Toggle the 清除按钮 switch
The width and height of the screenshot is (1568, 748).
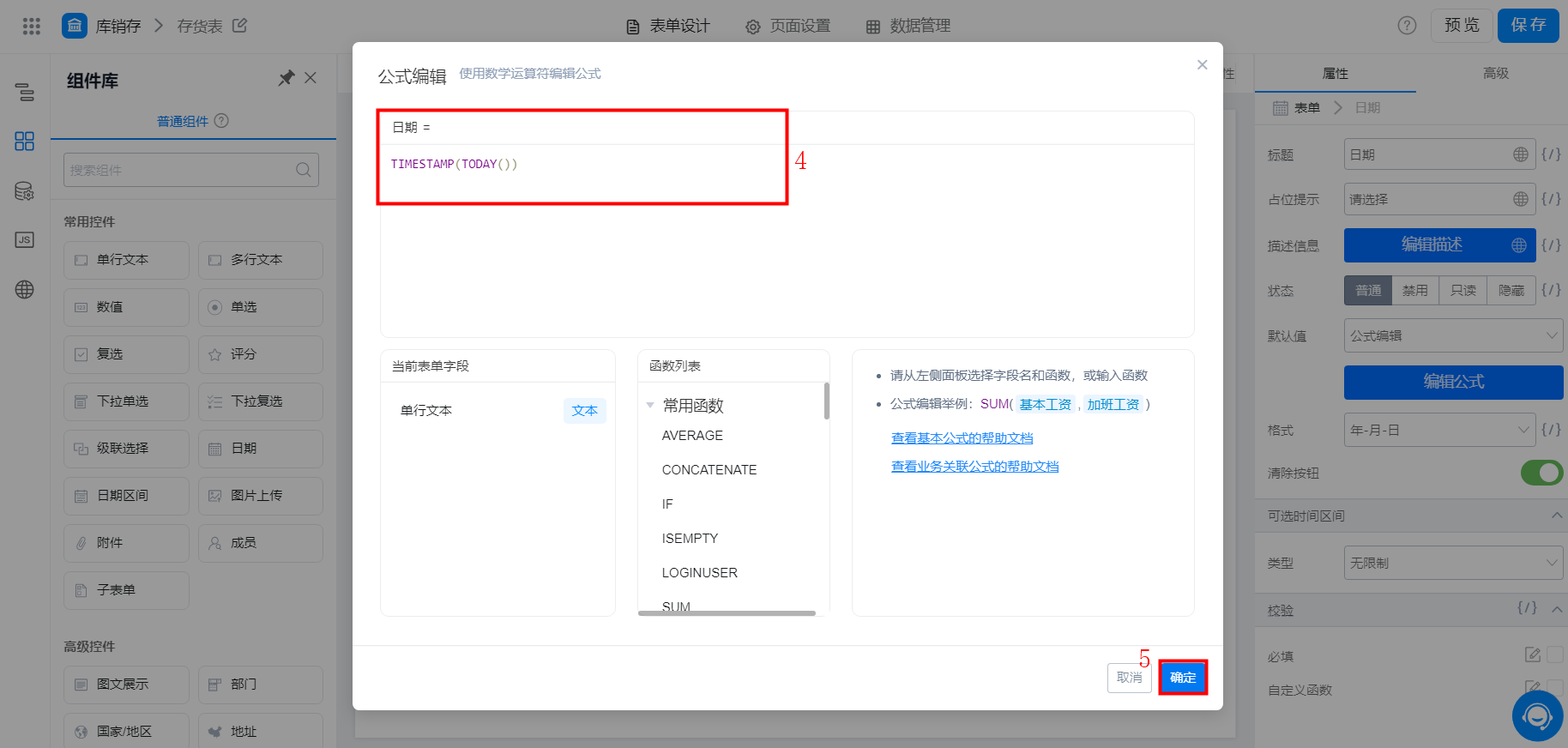coord(1541,473)
